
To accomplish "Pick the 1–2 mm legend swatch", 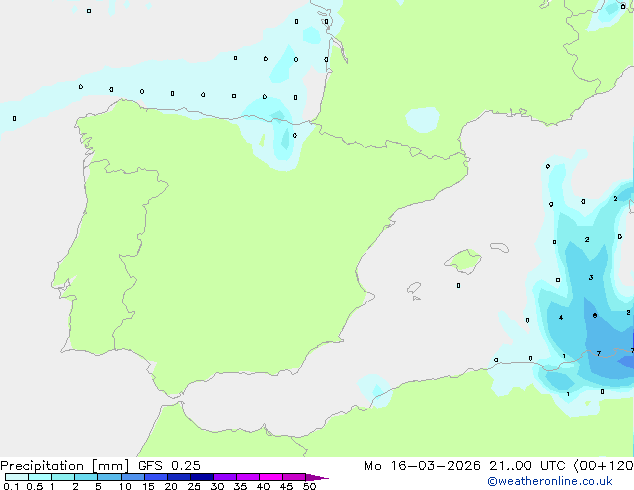I will click(x=63, y=477).
